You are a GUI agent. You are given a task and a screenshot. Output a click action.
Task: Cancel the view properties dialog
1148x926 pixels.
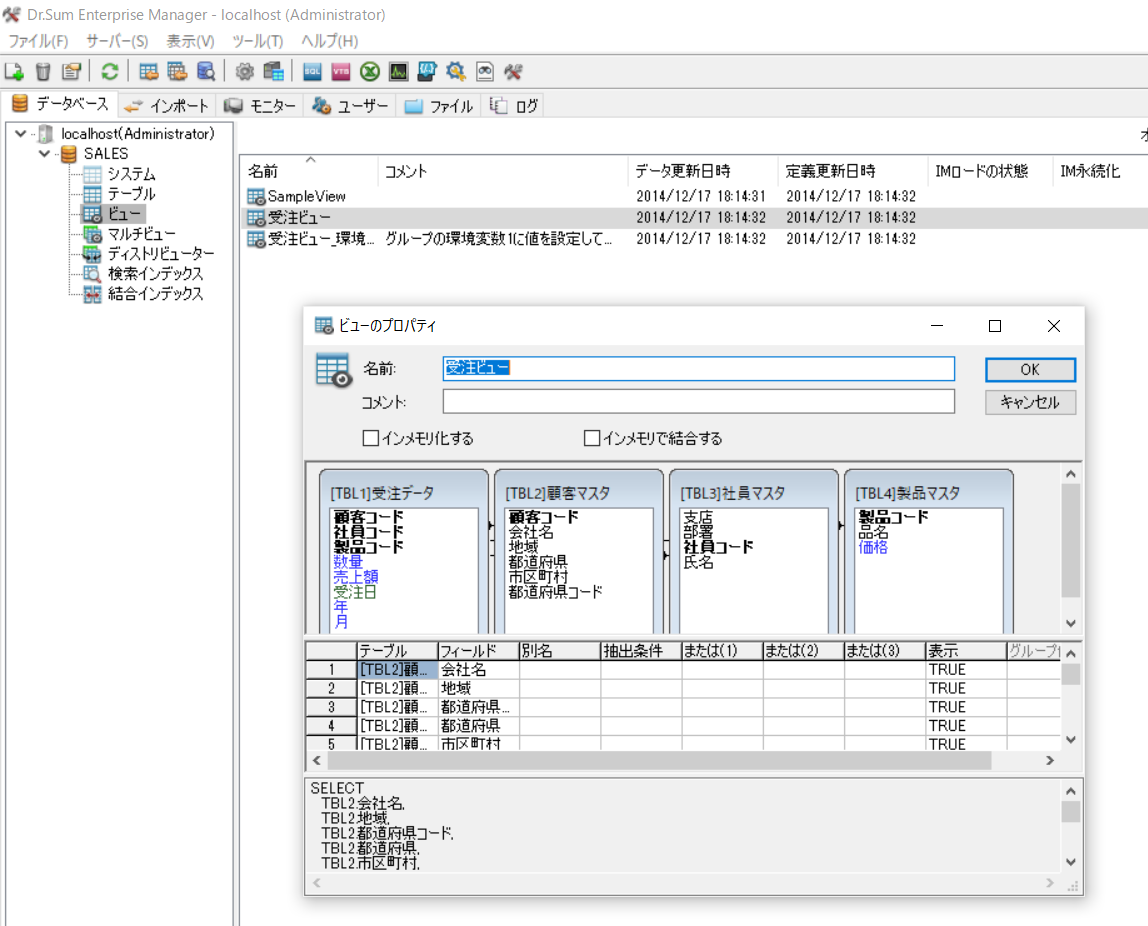coord(1030,402)
